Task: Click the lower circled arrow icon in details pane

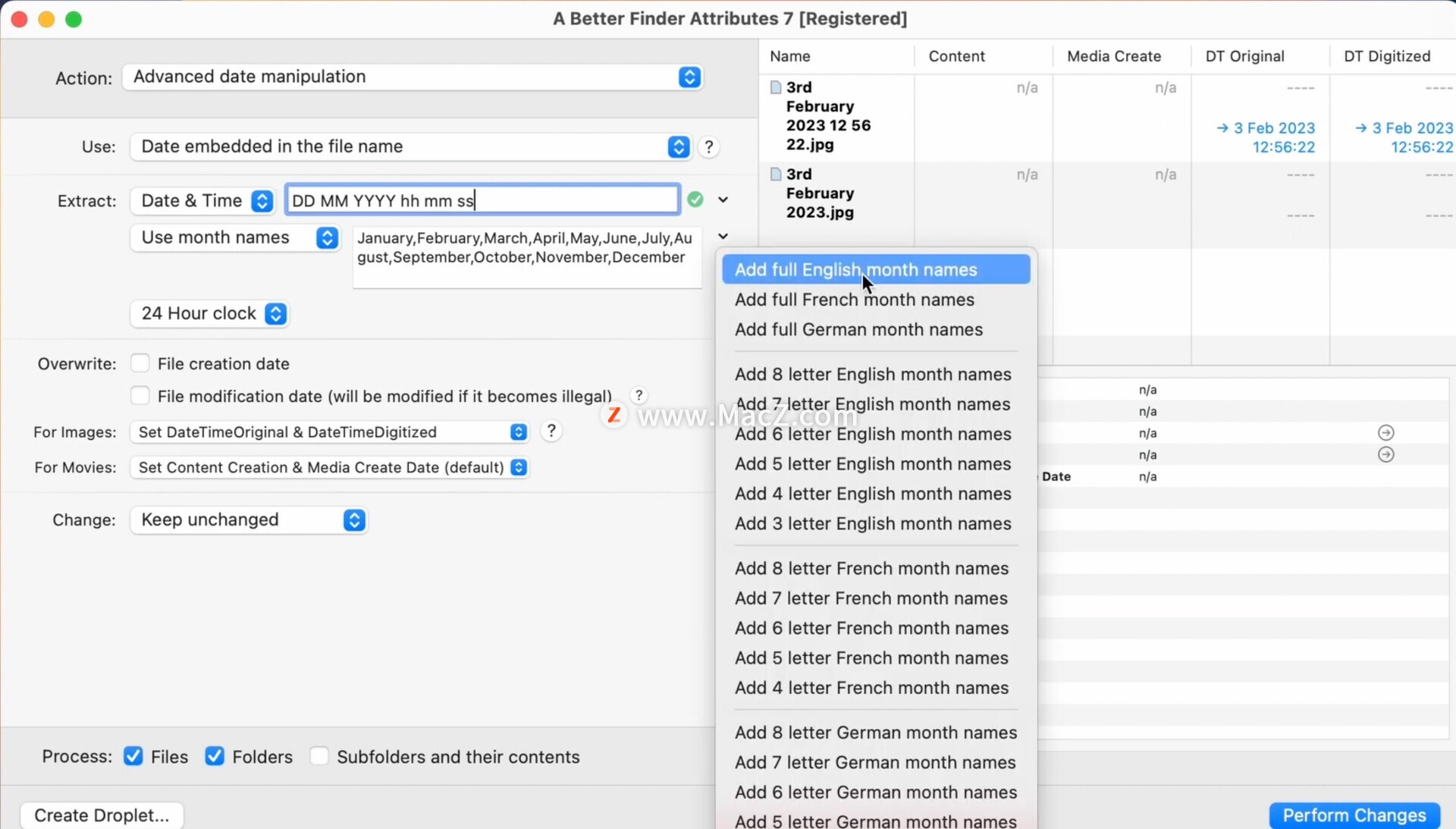Action: (1385, 454)
